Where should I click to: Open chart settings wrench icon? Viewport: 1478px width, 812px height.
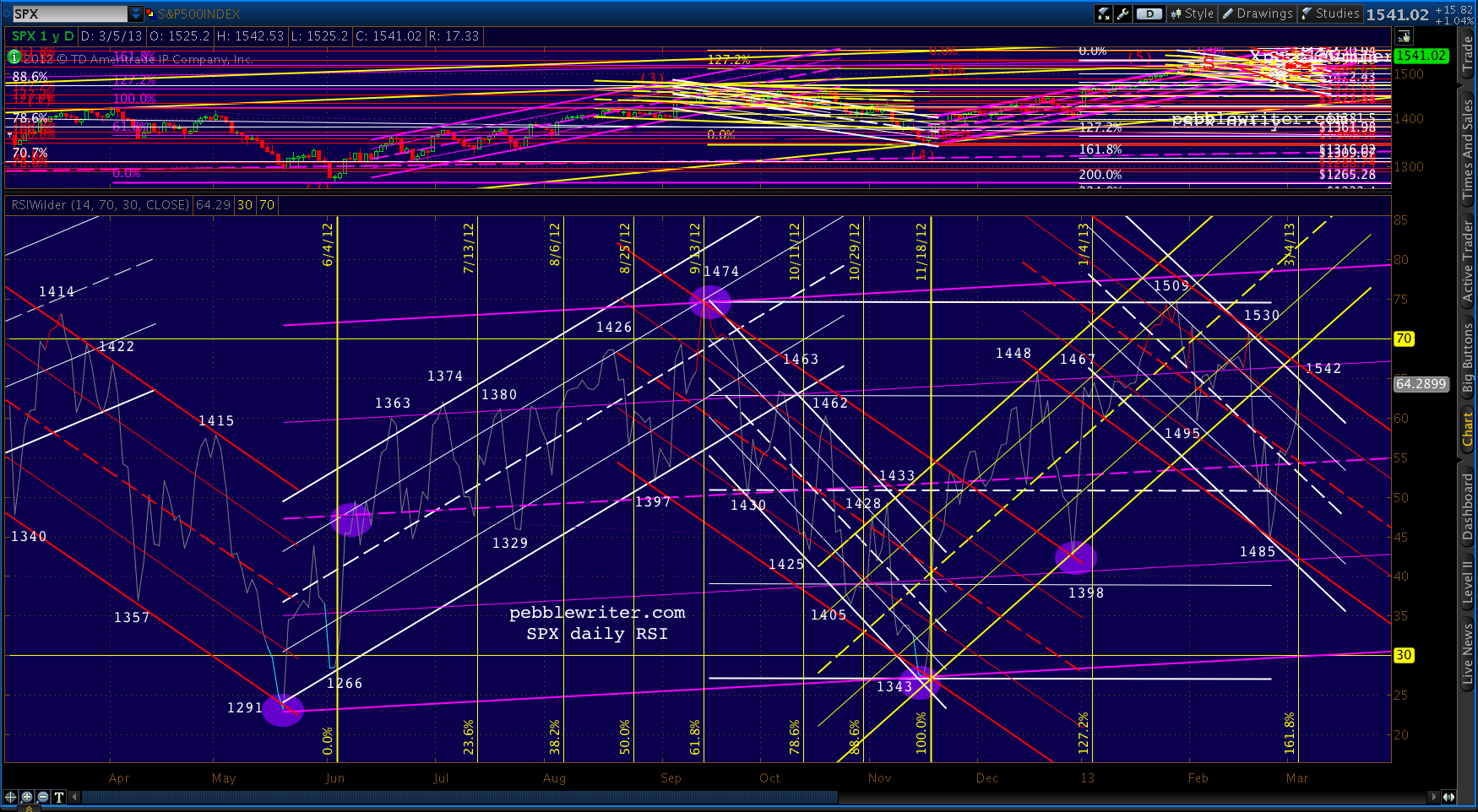pos(1122,14)
